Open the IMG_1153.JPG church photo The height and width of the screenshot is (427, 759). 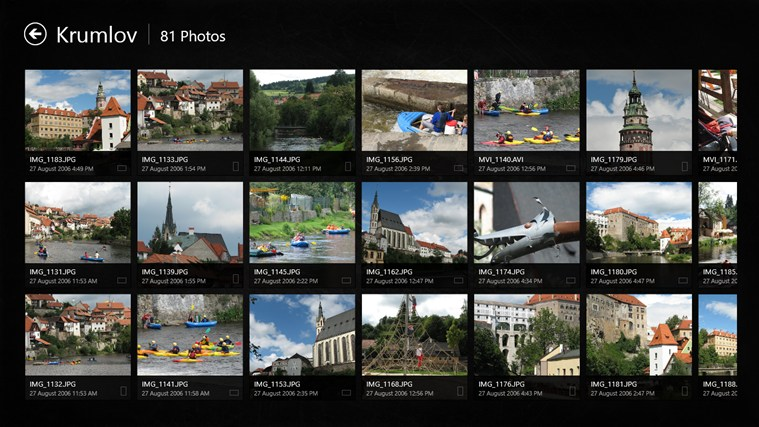pos(302,335)
